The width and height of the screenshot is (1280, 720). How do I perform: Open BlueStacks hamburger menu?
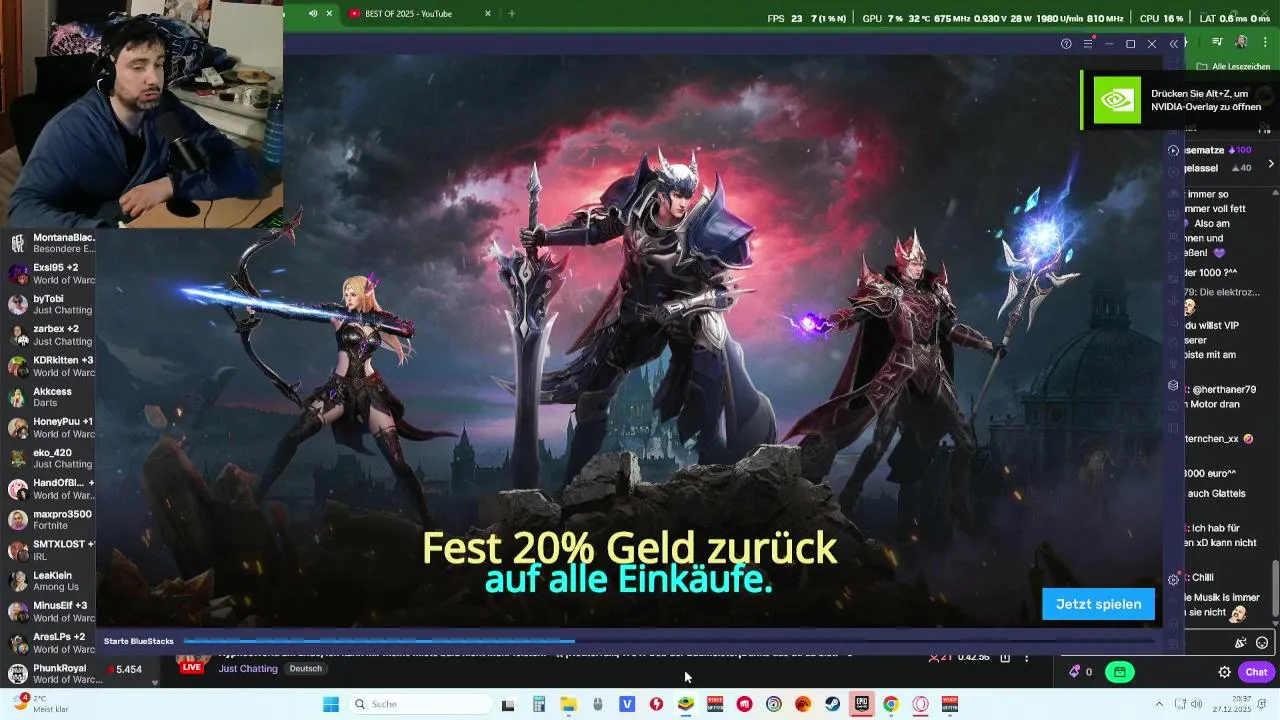[1088, 44]
